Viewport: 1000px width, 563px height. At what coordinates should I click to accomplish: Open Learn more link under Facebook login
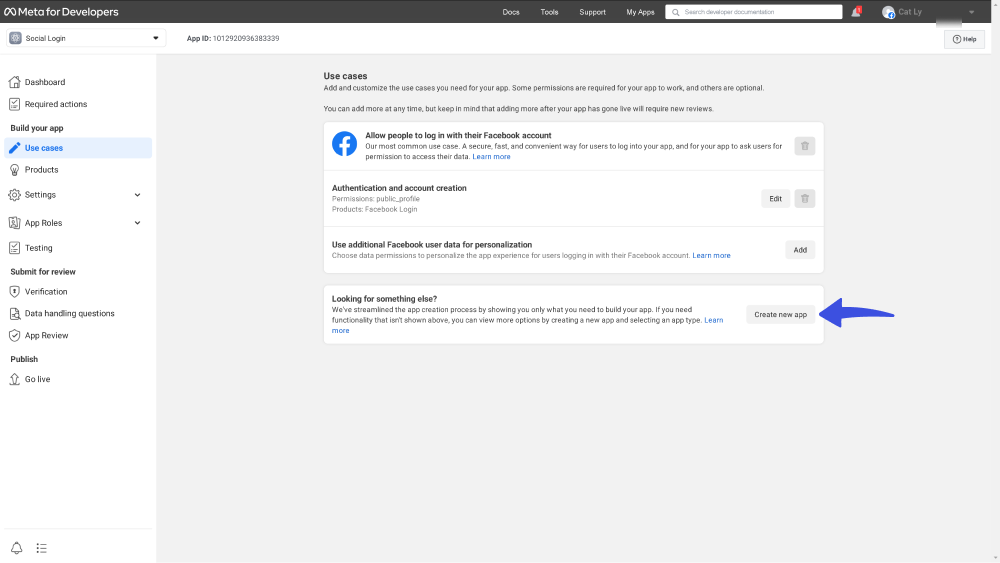point(491,157)
